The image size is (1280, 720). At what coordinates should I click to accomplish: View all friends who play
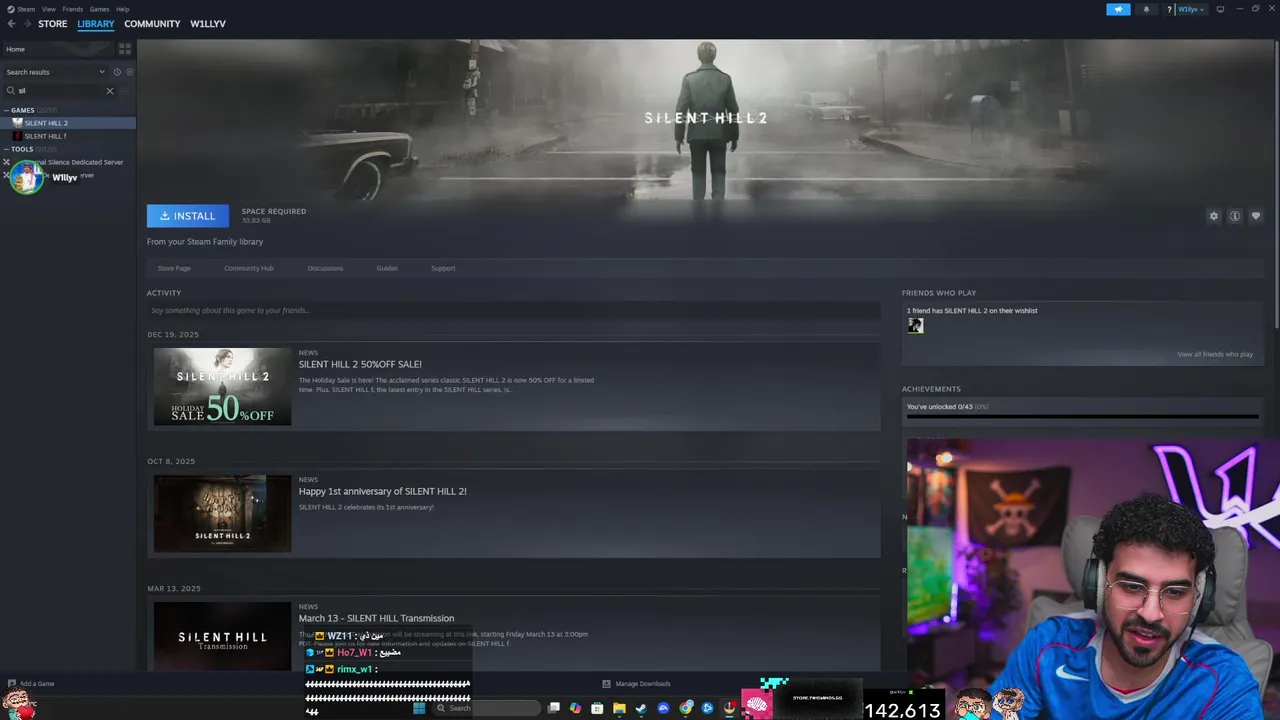click(1214, 354)
